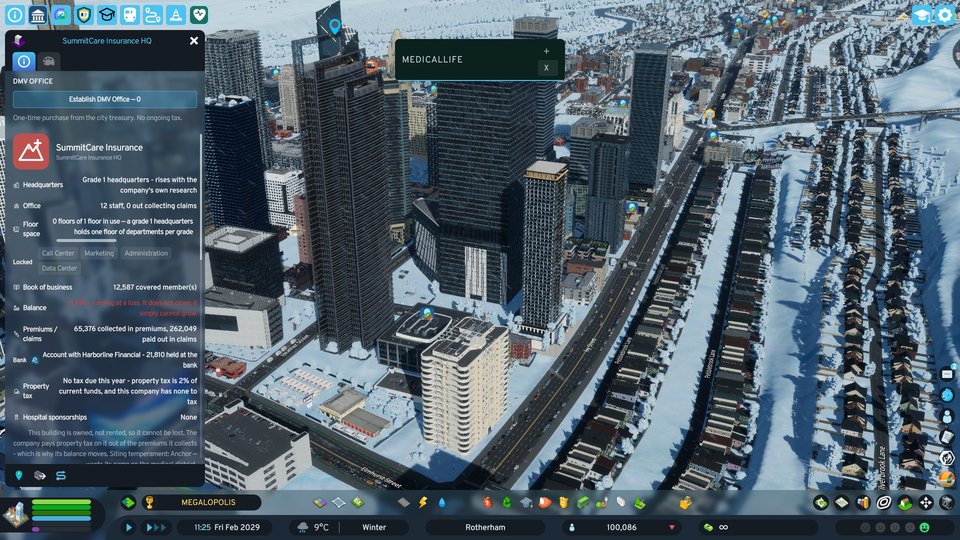960x540 pixels.
Task: Open the zones tool icon
Action: [320, 503]
